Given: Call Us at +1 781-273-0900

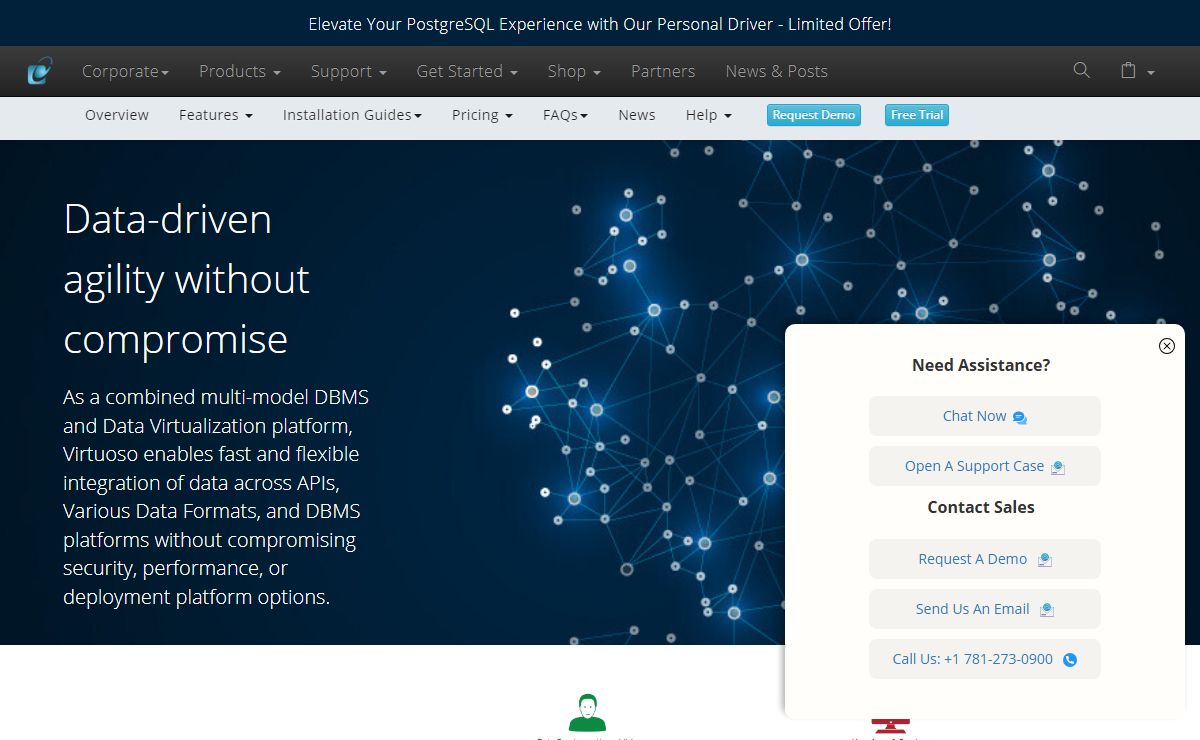Looking at the screenshot, I should 984,659.
